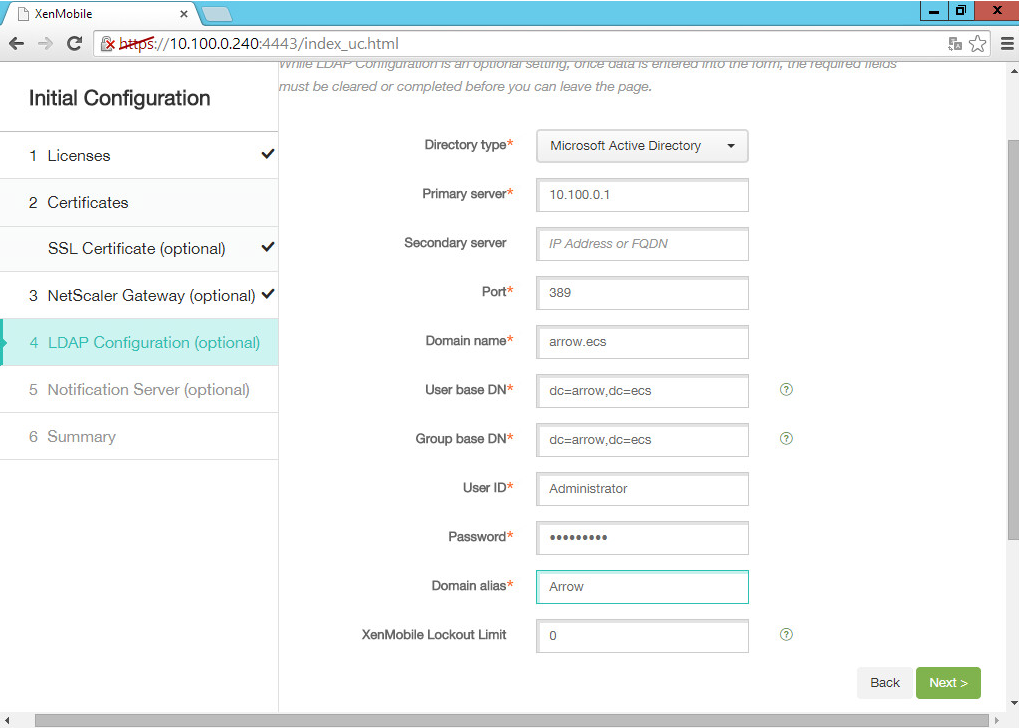Screen dimensions: 1019x728
Task: Open SSL Certificate (optional) step
Action: pos(138,249)
